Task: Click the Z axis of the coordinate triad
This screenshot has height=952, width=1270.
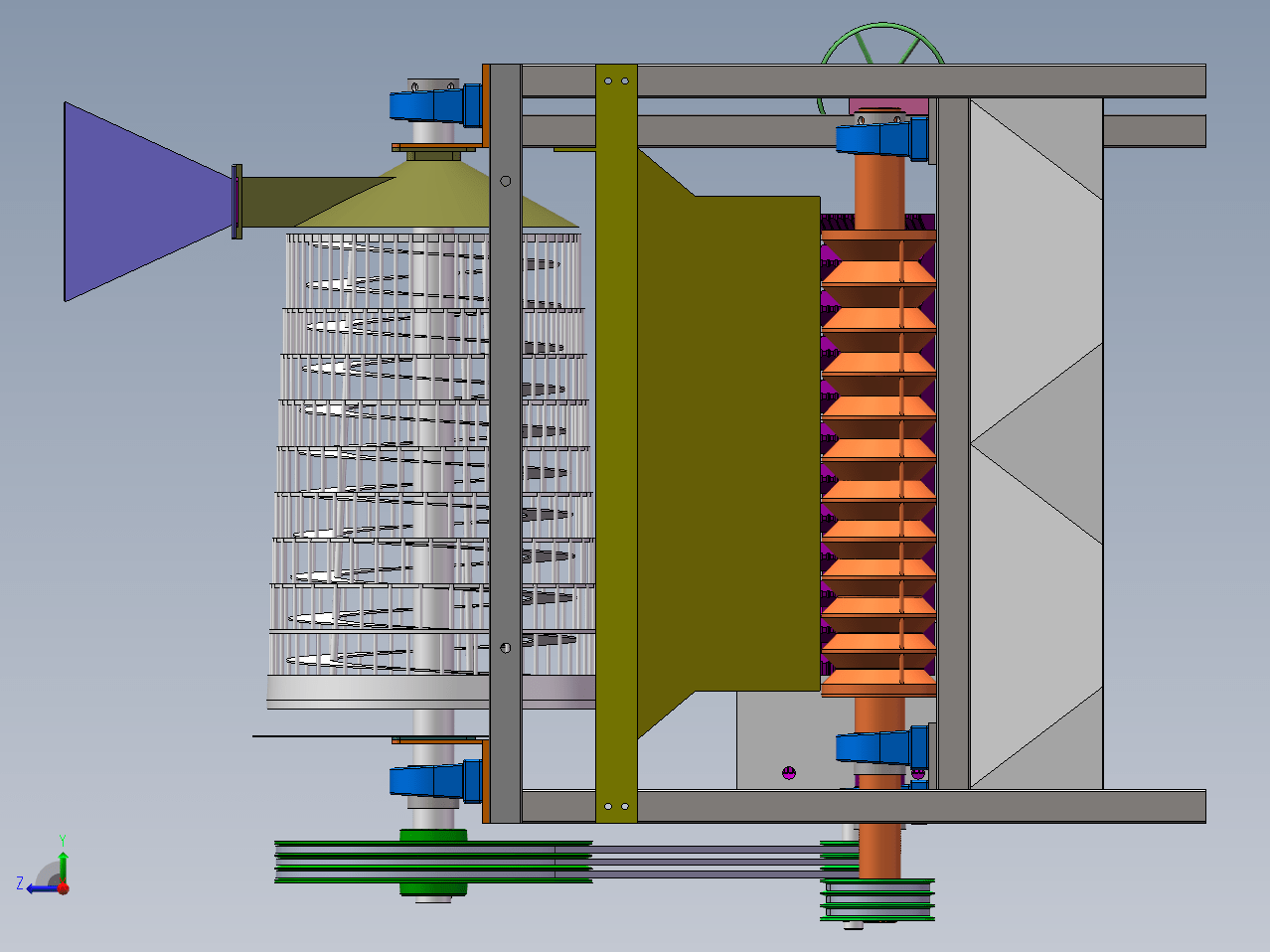Action: (38, 887)
